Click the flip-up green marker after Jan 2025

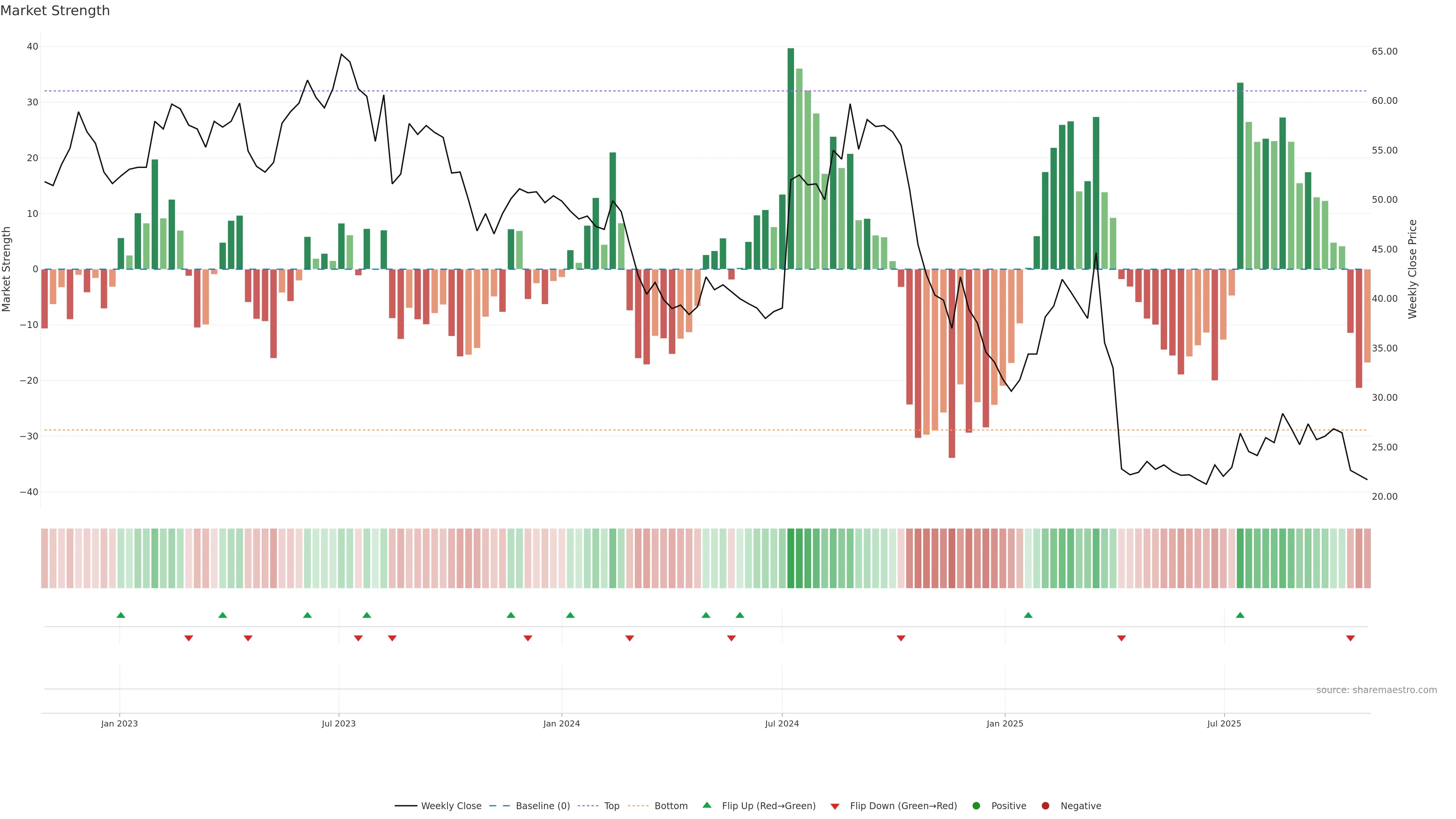tap(1028, 615)
